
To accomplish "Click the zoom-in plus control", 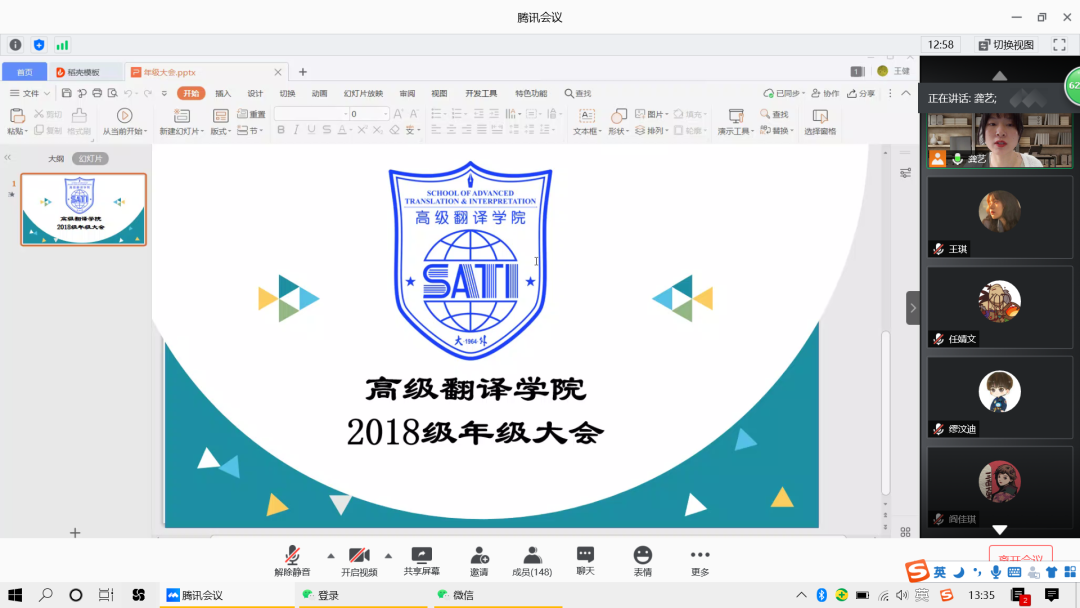I will pos(74,533).
